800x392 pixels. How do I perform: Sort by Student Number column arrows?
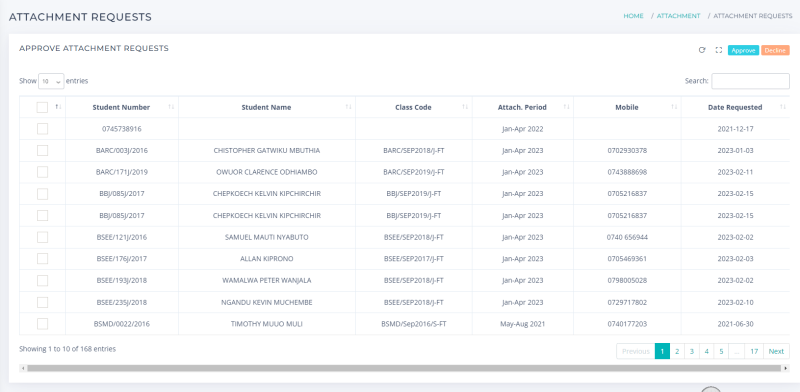pyautogui.click(x=171, y=107)
